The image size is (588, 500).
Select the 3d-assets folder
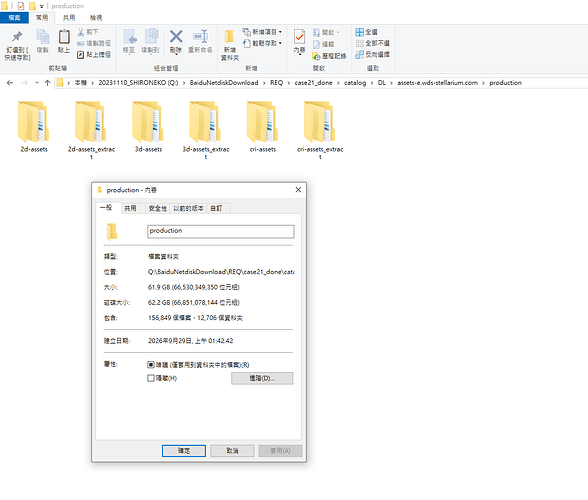point(148,126)
